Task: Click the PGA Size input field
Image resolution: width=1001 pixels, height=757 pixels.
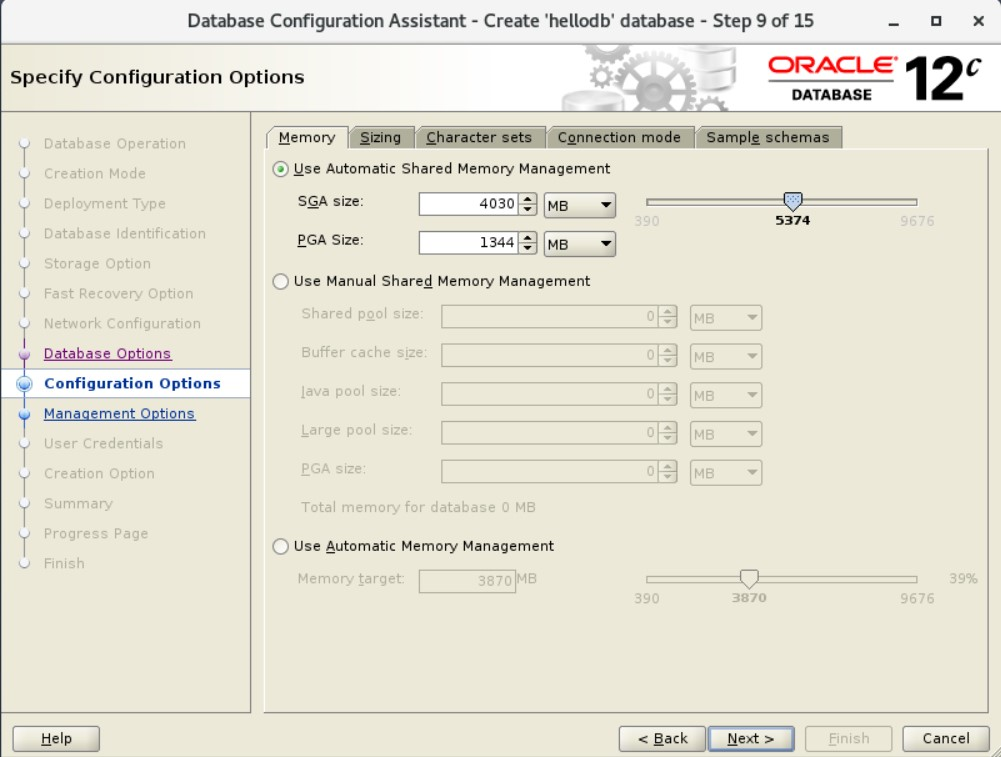Action: [468, 243]
